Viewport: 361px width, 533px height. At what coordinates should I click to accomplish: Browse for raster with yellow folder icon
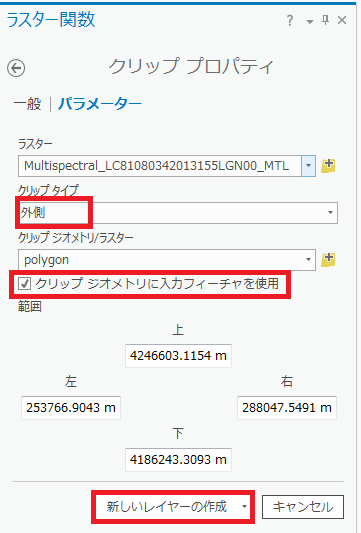click(328, 166)
